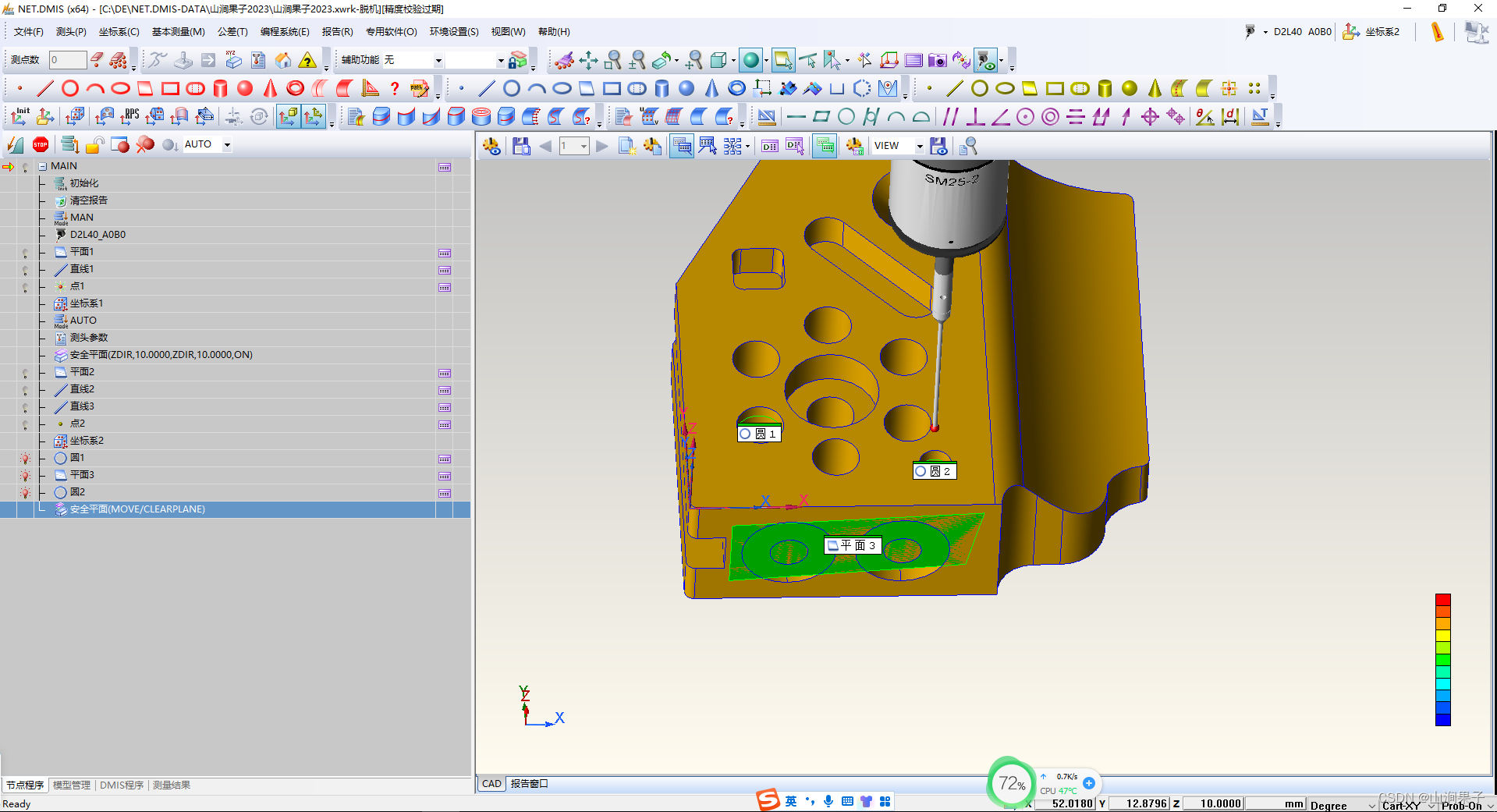
Task: Open the Prob-On dropdown in status bar
Action: point(1489,805)
